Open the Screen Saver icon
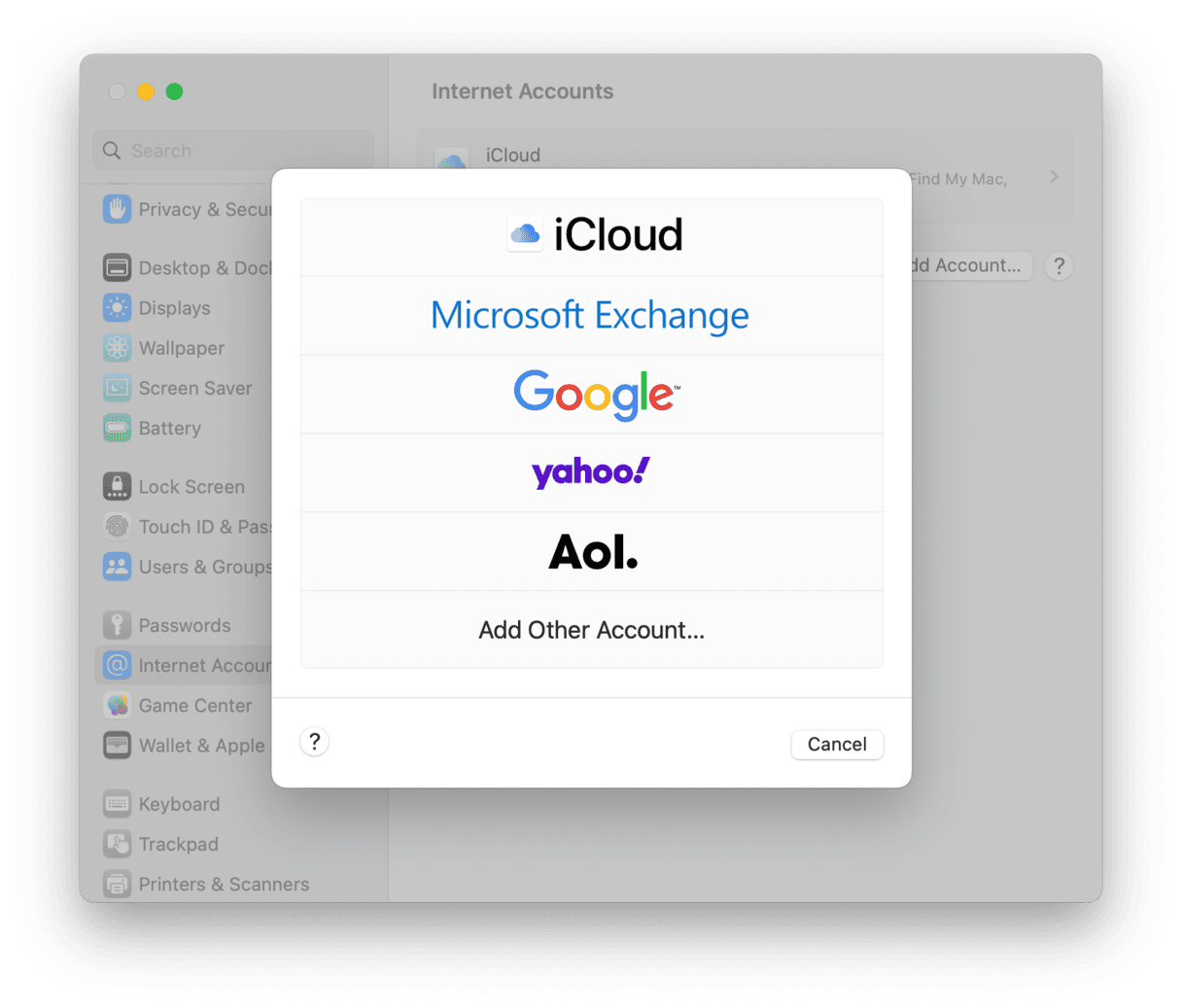1182x1008 pixels. [x=118, y=388]
